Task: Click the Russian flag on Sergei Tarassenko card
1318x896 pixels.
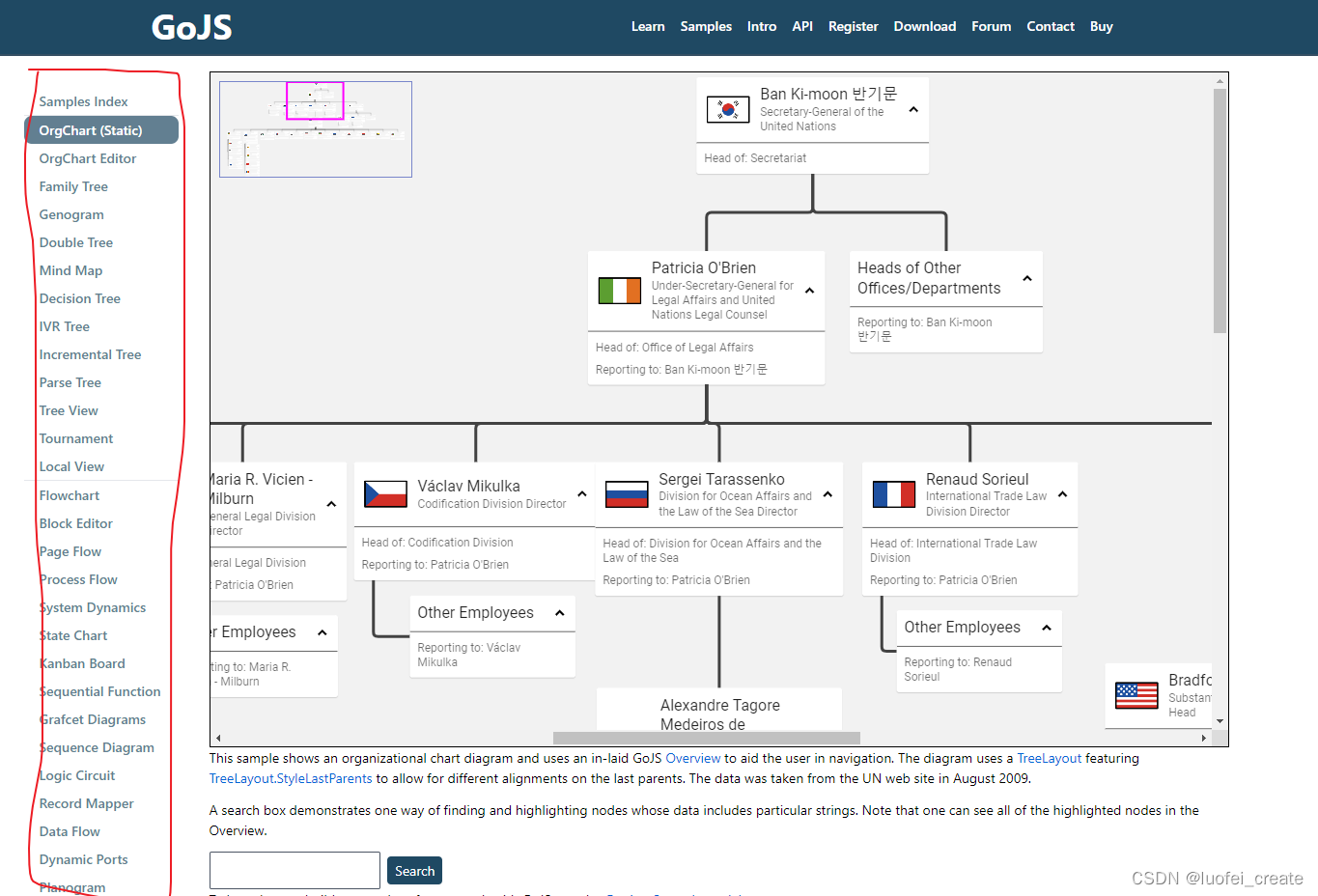Action: 627,494
